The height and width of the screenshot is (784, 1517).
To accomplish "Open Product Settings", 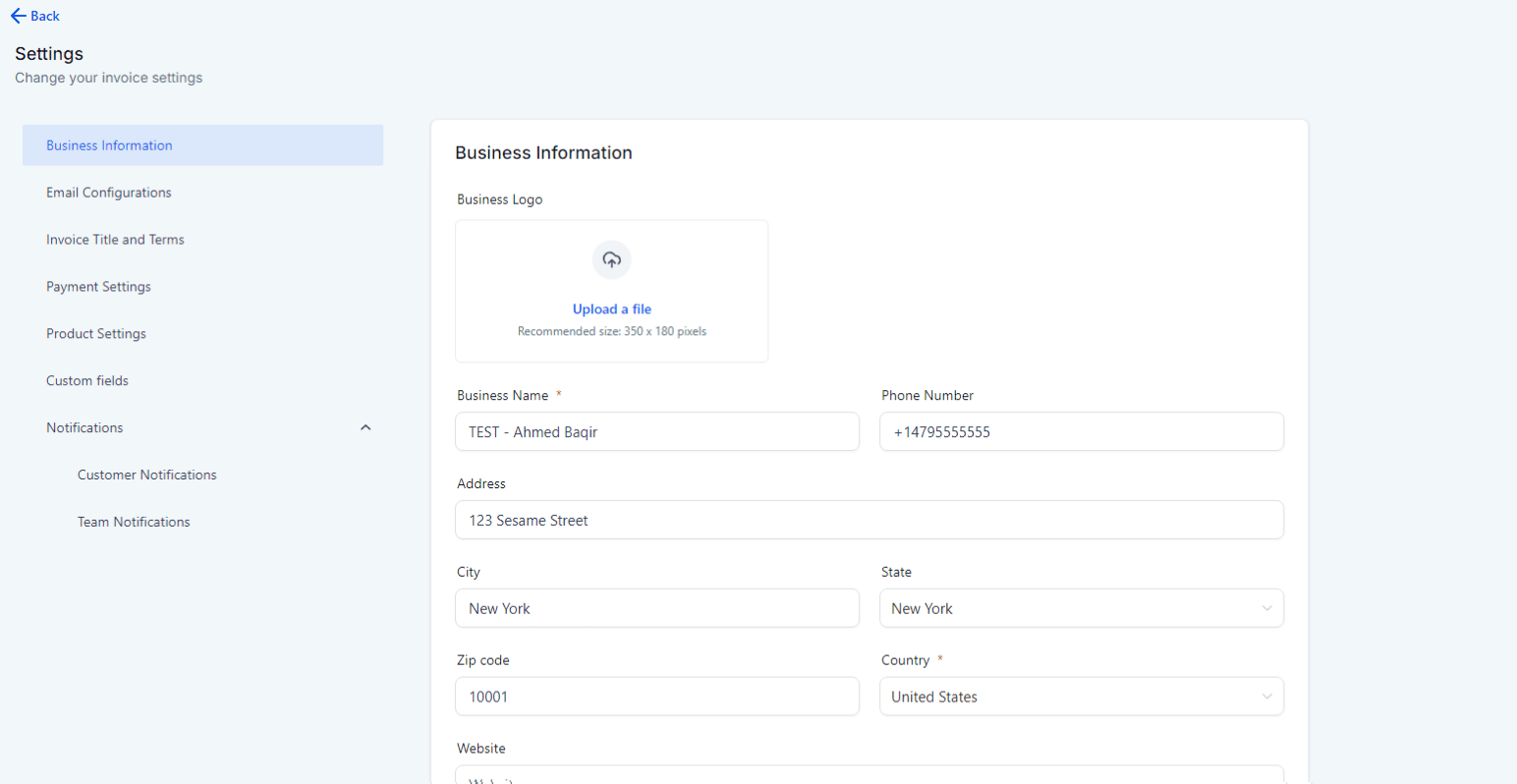I will tap(95, 333).
